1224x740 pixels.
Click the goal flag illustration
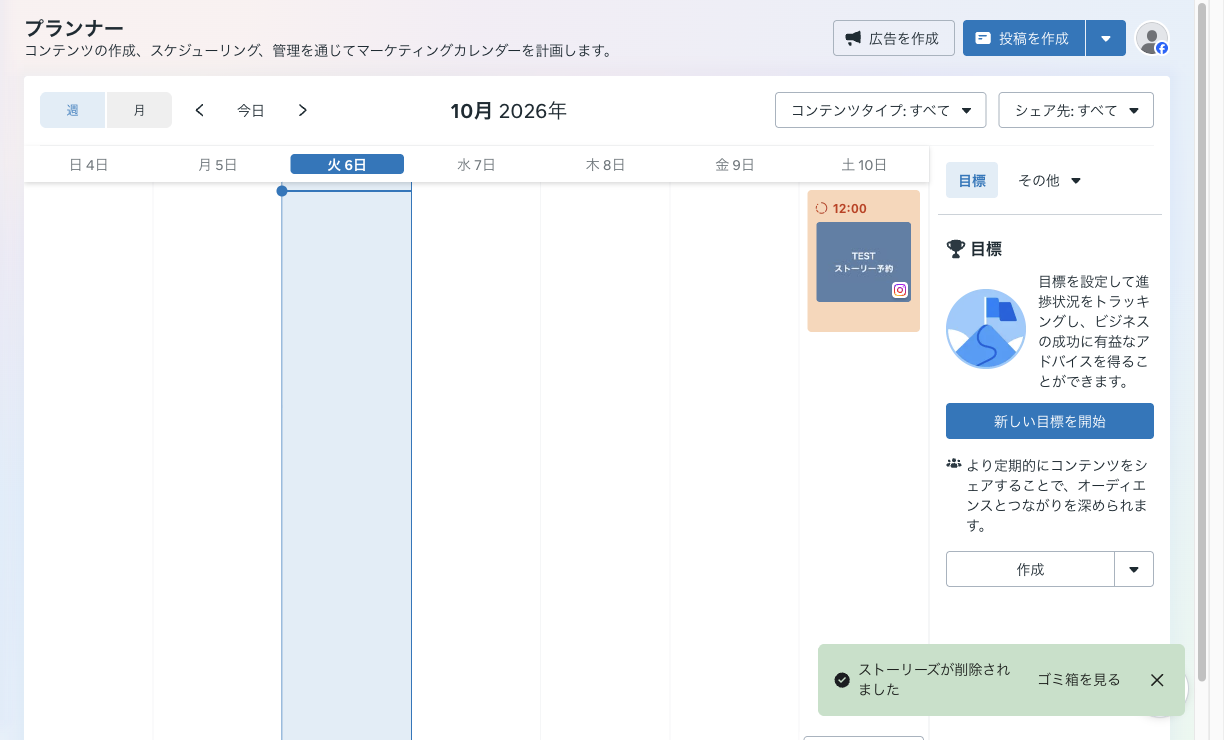pos(986,329)
